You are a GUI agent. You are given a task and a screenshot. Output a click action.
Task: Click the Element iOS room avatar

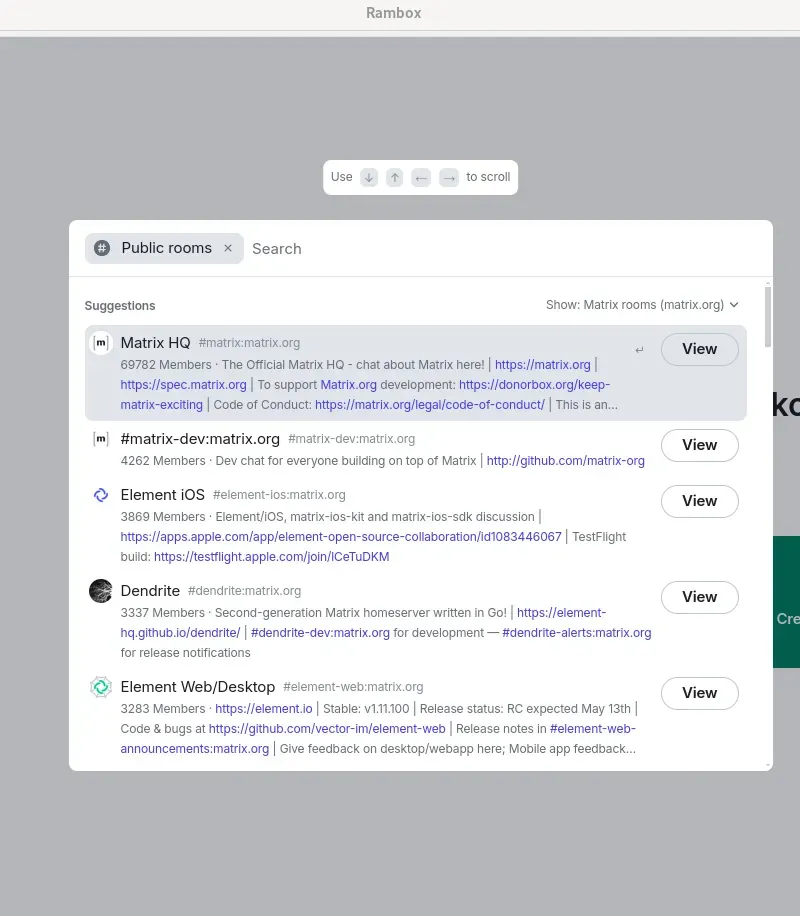(x=101, y=495)
